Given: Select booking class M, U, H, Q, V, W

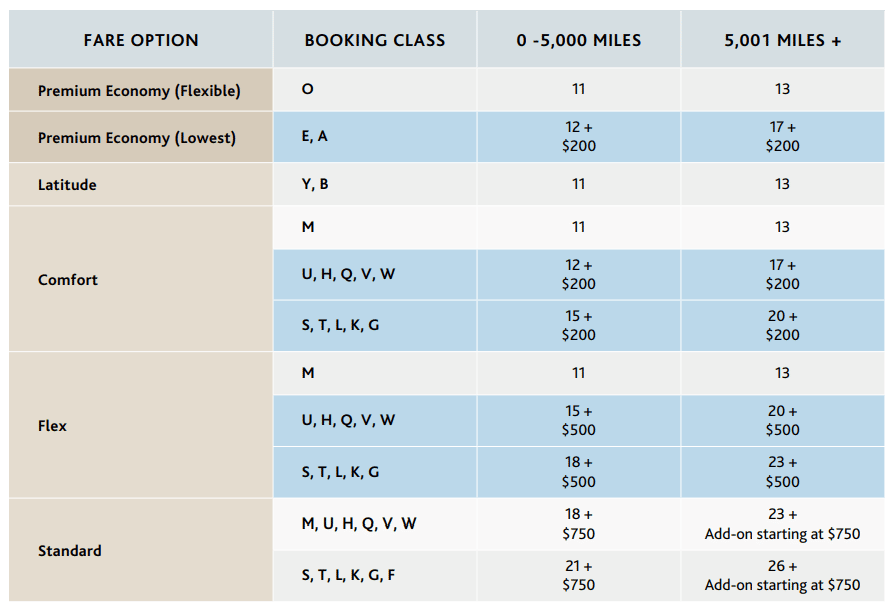Looking at the screenshot, I should [358, 523].
